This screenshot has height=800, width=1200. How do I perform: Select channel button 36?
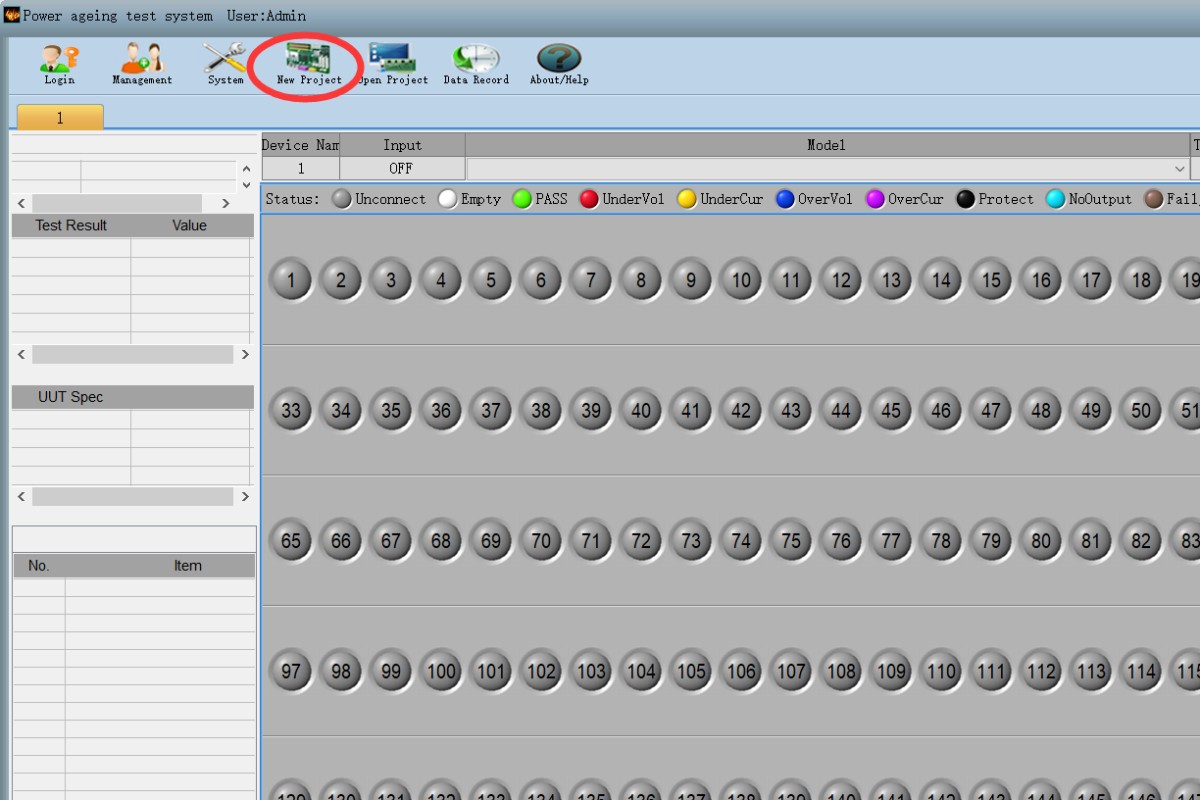click(x=441, y=410)
